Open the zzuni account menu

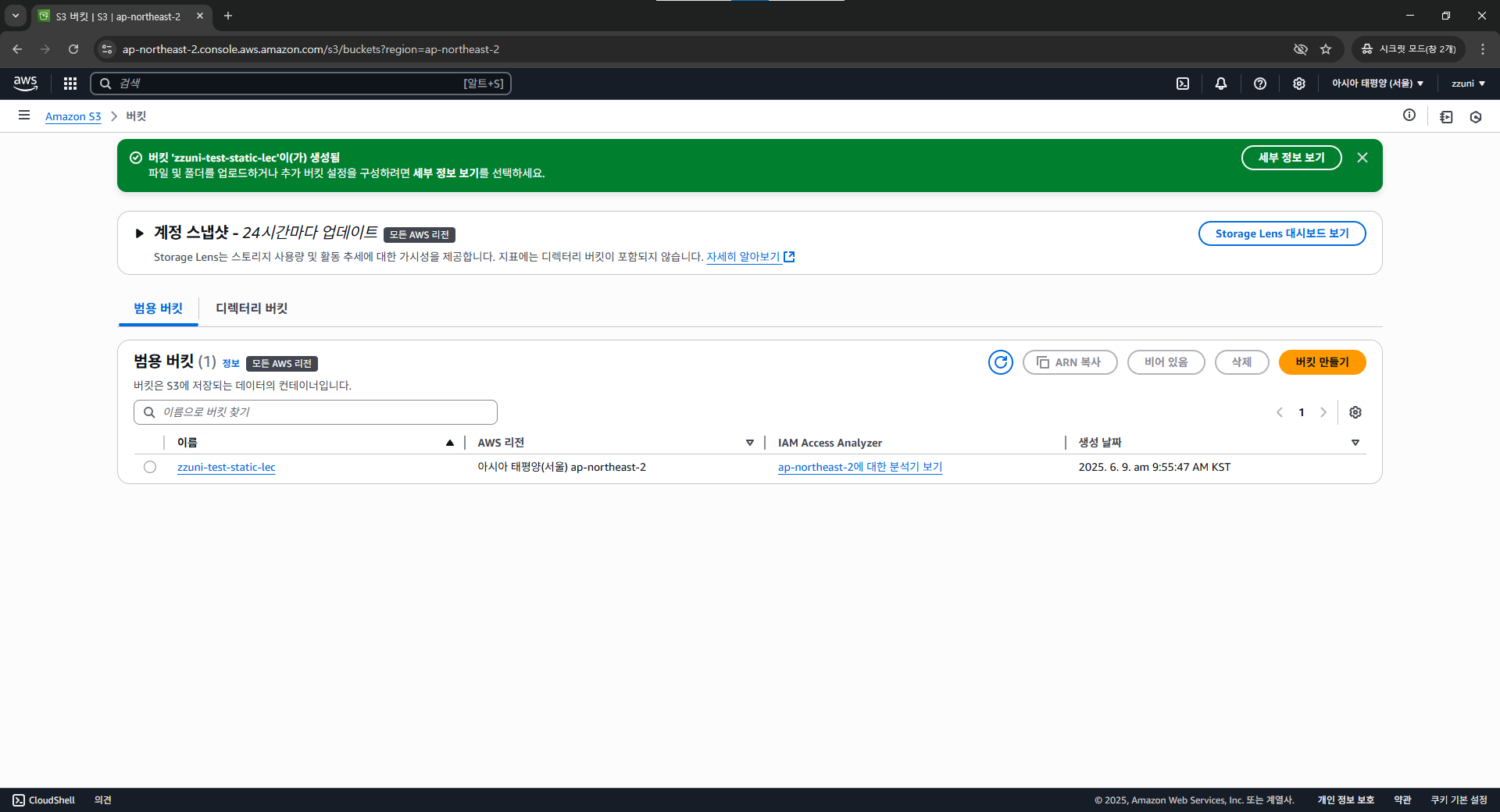point(1468,84)
